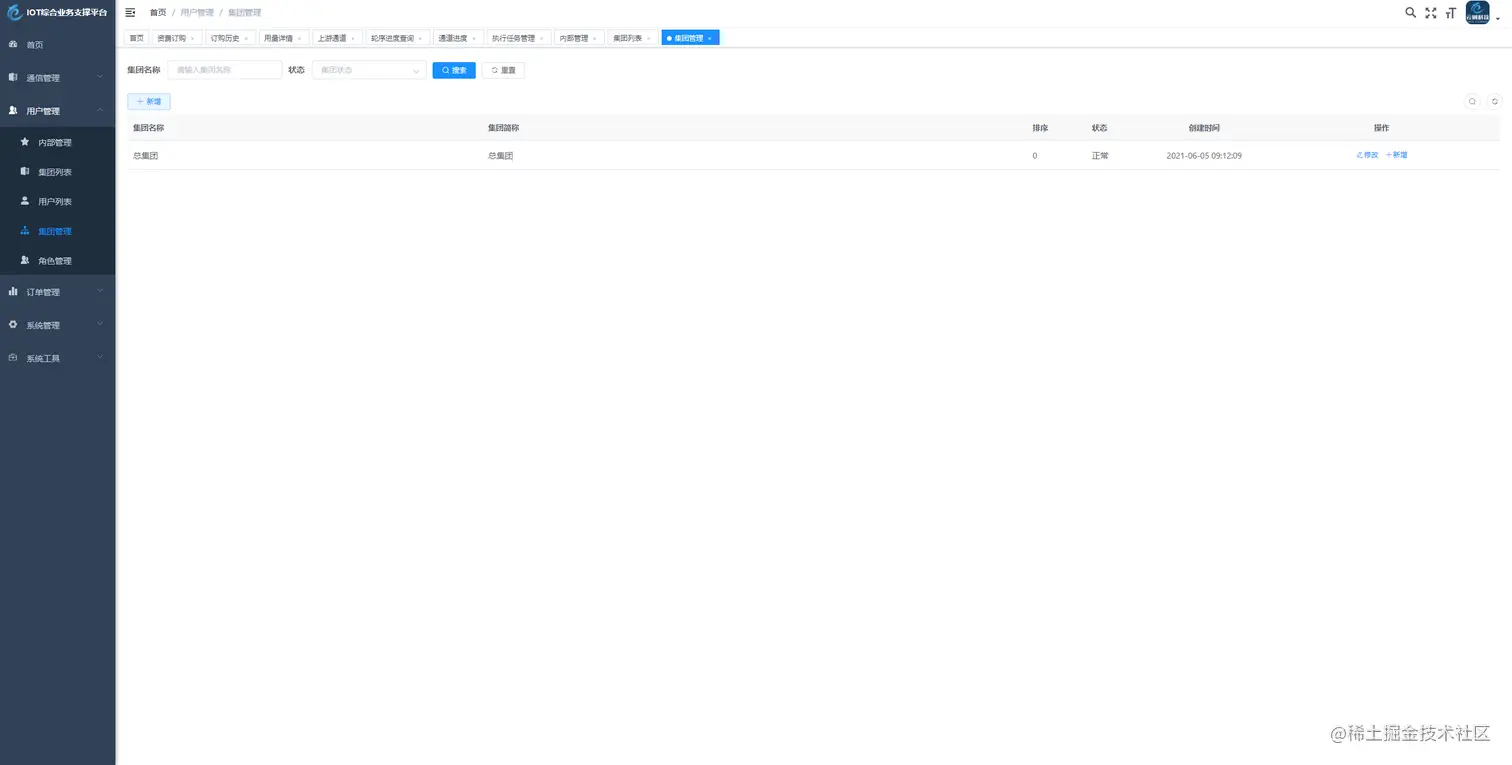1512x765 pixels.
Task: Click the 集团名称 column header
Action: pos(149,128)
